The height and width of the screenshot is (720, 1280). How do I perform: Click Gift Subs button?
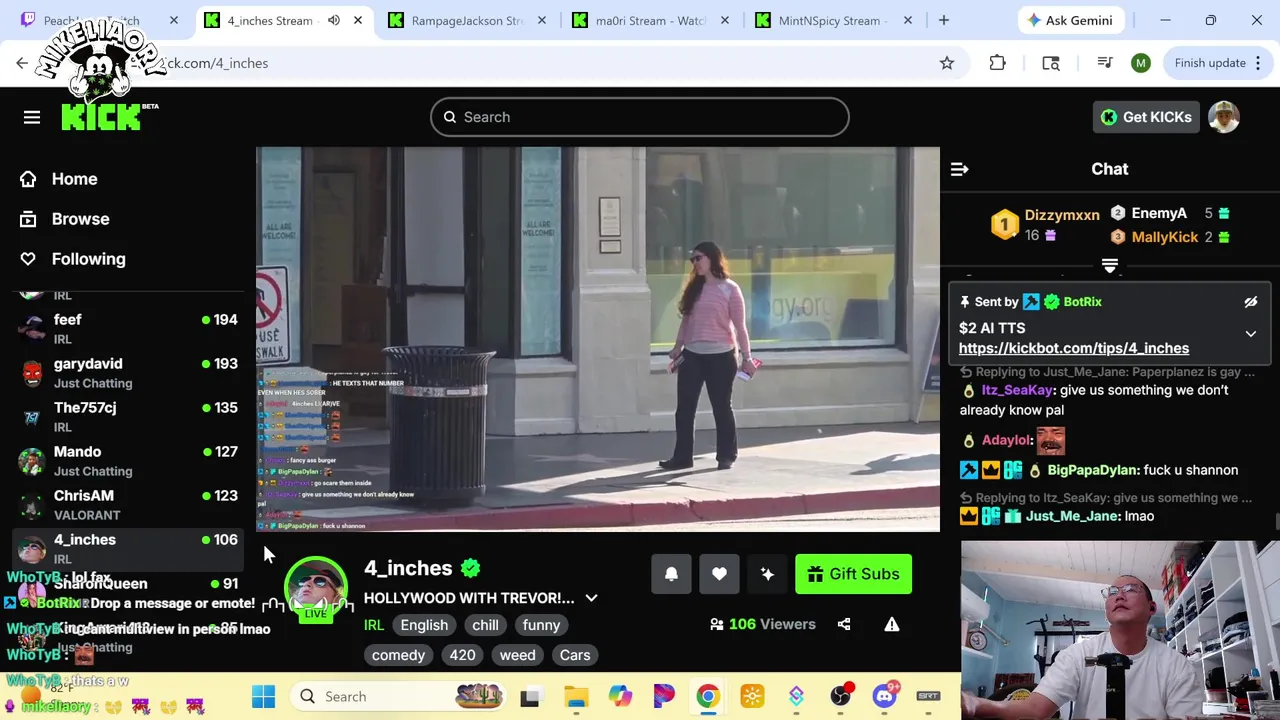click(x=853, y=574)
